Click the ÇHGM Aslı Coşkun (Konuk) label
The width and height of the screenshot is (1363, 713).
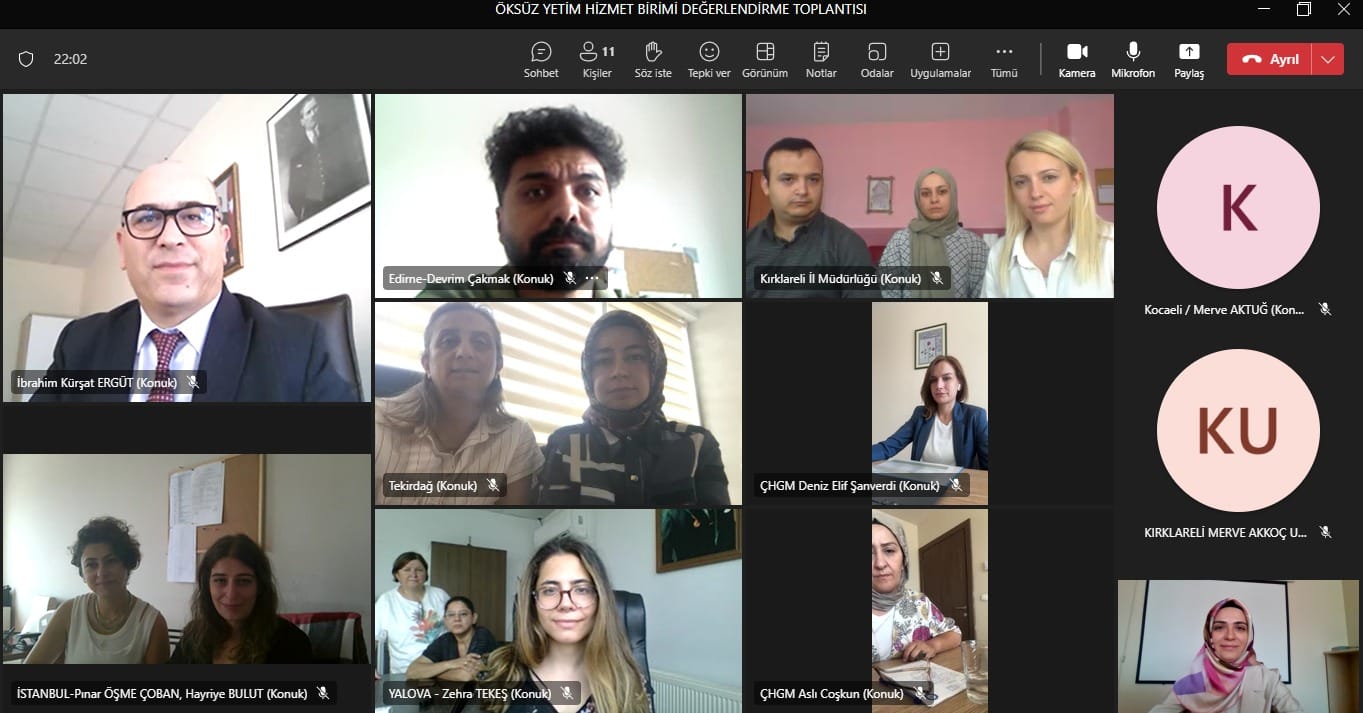tap(832, 692)
